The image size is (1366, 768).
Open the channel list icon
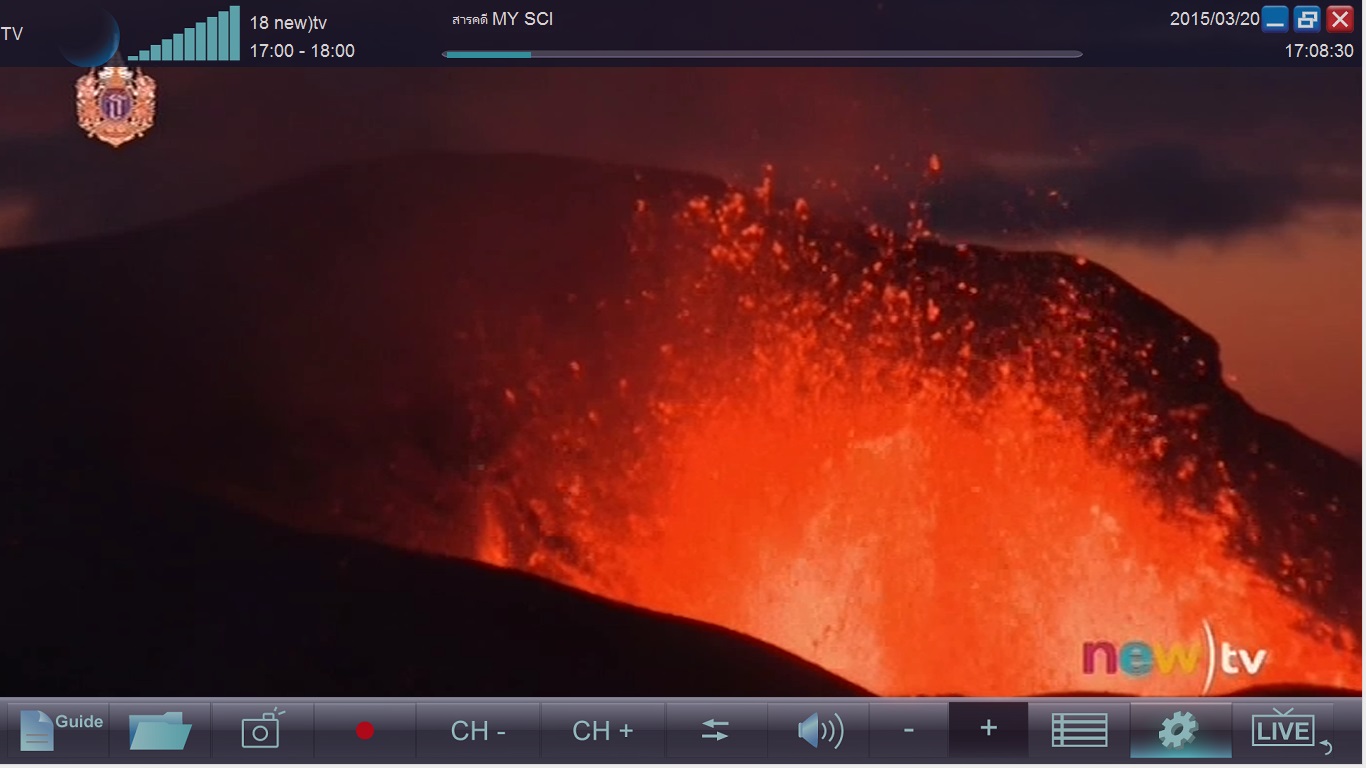[1079, 730]
